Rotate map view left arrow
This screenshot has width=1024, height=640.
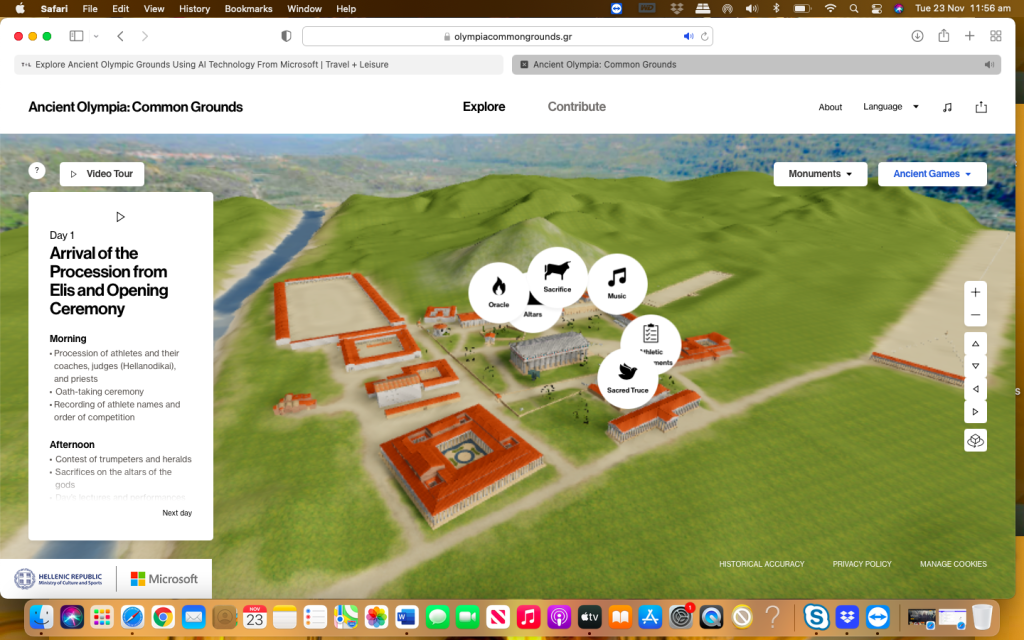coord(975,389)
